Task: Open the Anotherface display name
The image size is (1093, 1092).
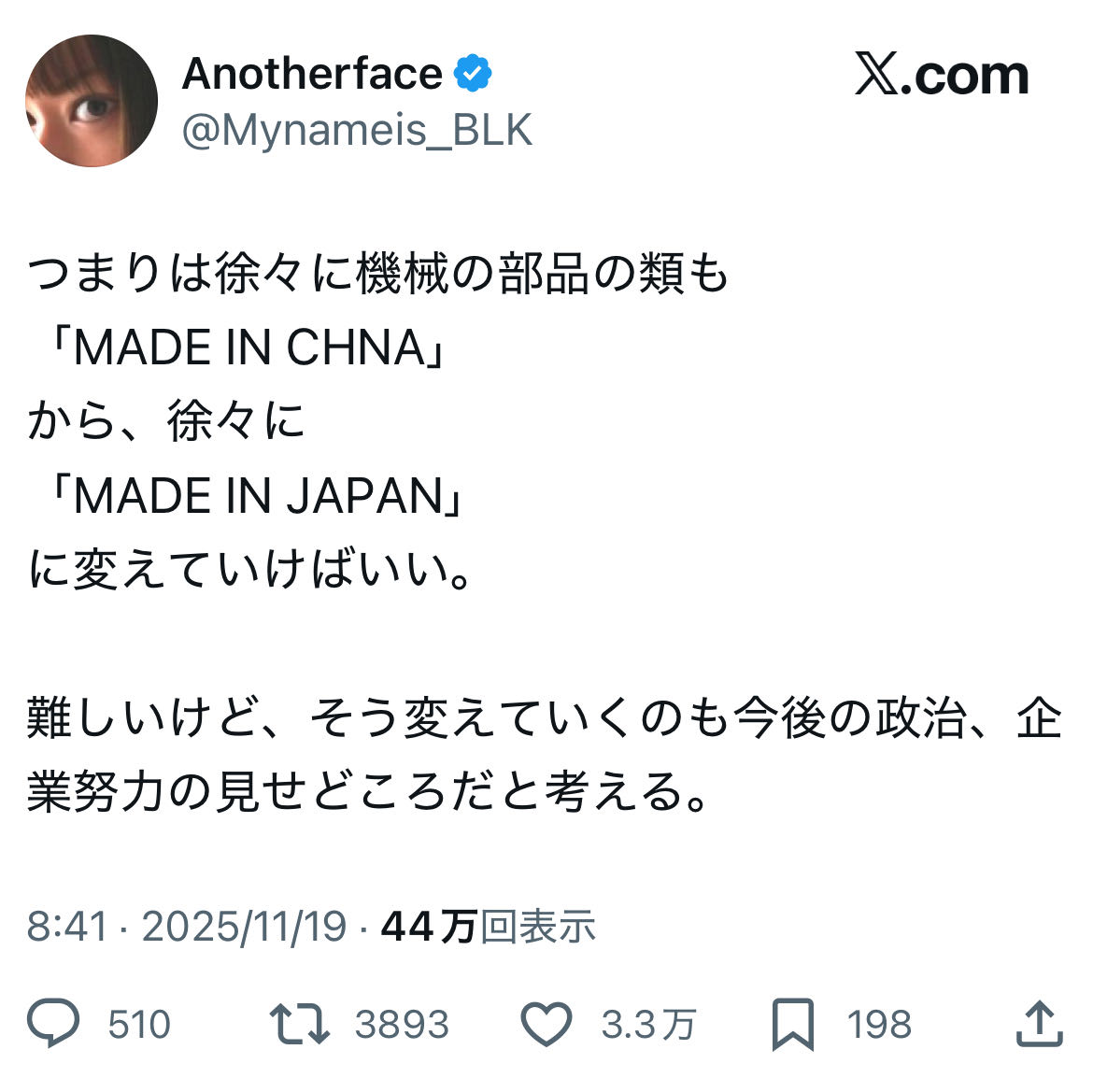Action: [x=312, y=74]
